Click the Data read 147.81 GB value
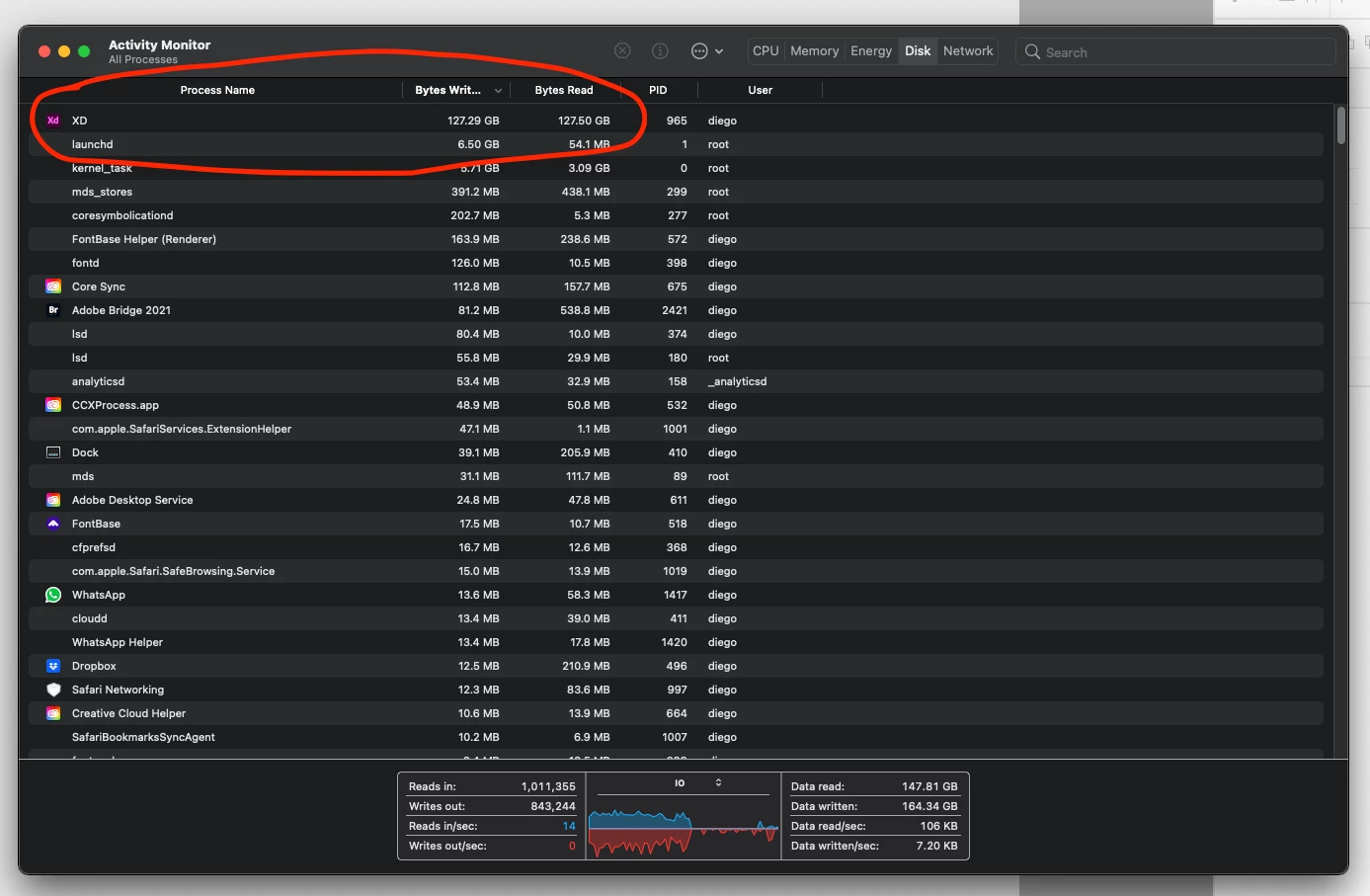Viewport: 1370px width, 896px height. click(x=929, y=786)
